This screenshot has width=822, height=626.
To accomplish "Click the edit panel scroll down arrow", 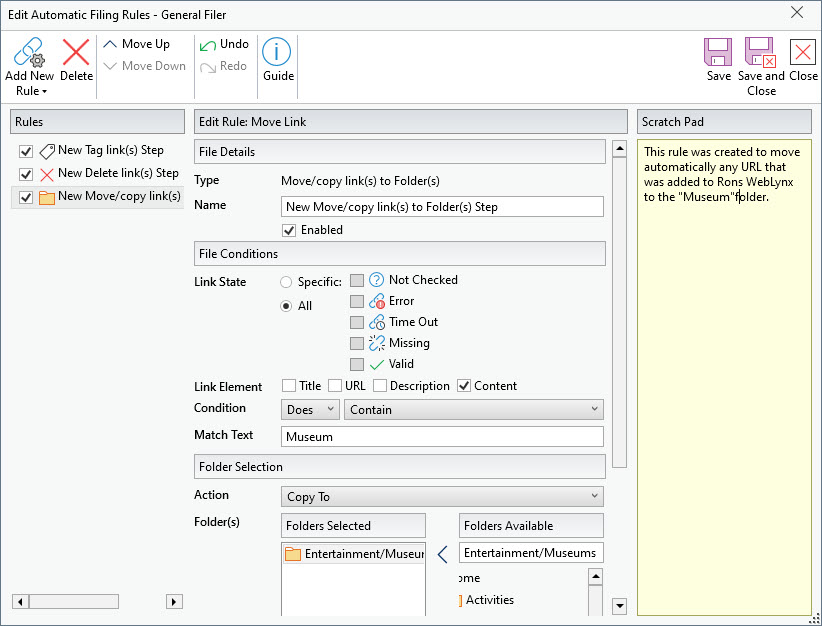I will tap(619, 606).
